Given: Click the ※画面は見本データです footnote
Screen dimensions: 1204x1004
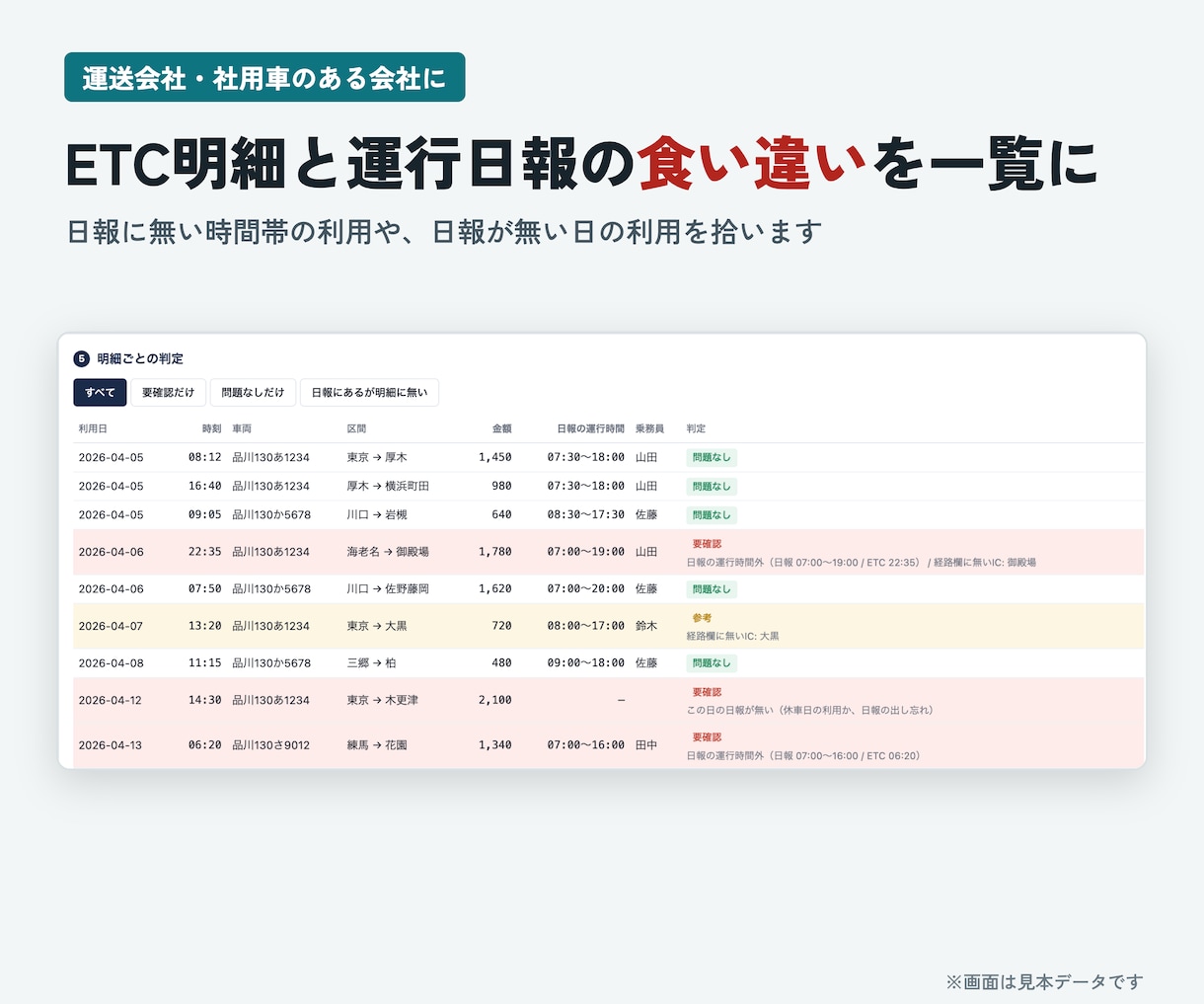Looking at the screenshot, I should tap(1044, 981).
